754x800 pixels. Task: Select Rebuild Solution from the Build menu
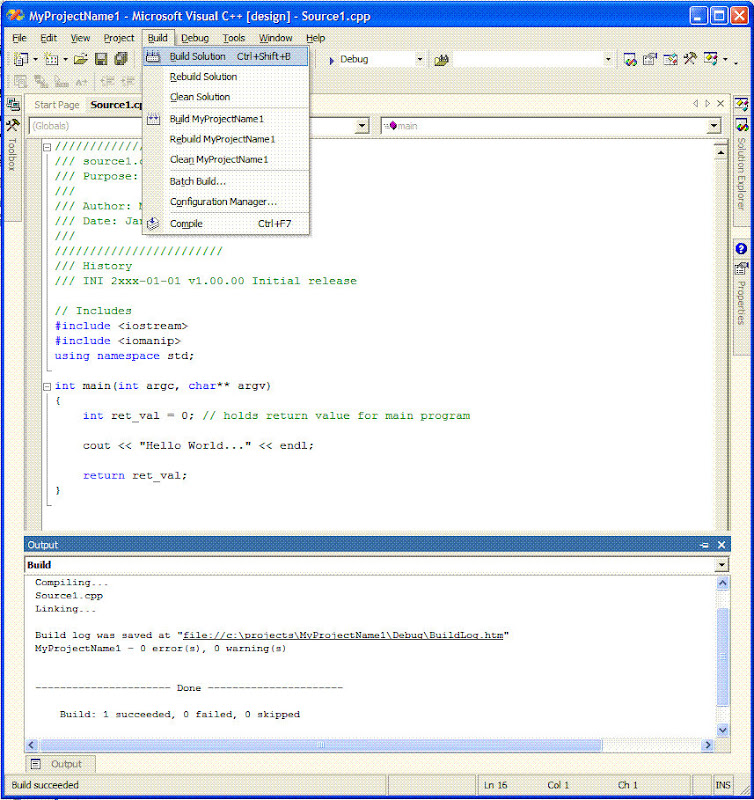[x=226, y=77]
